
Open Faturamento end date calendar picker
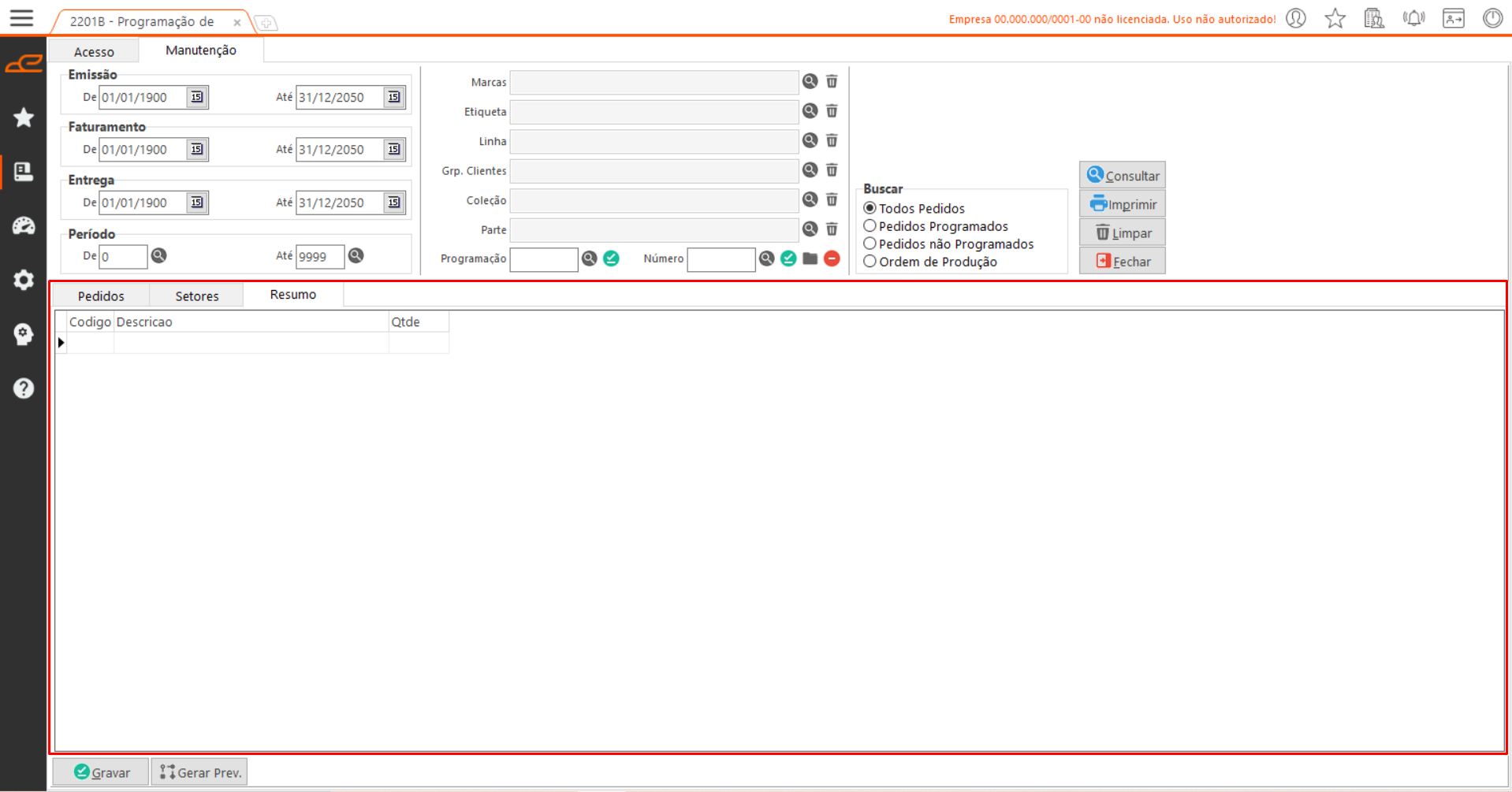393,149
